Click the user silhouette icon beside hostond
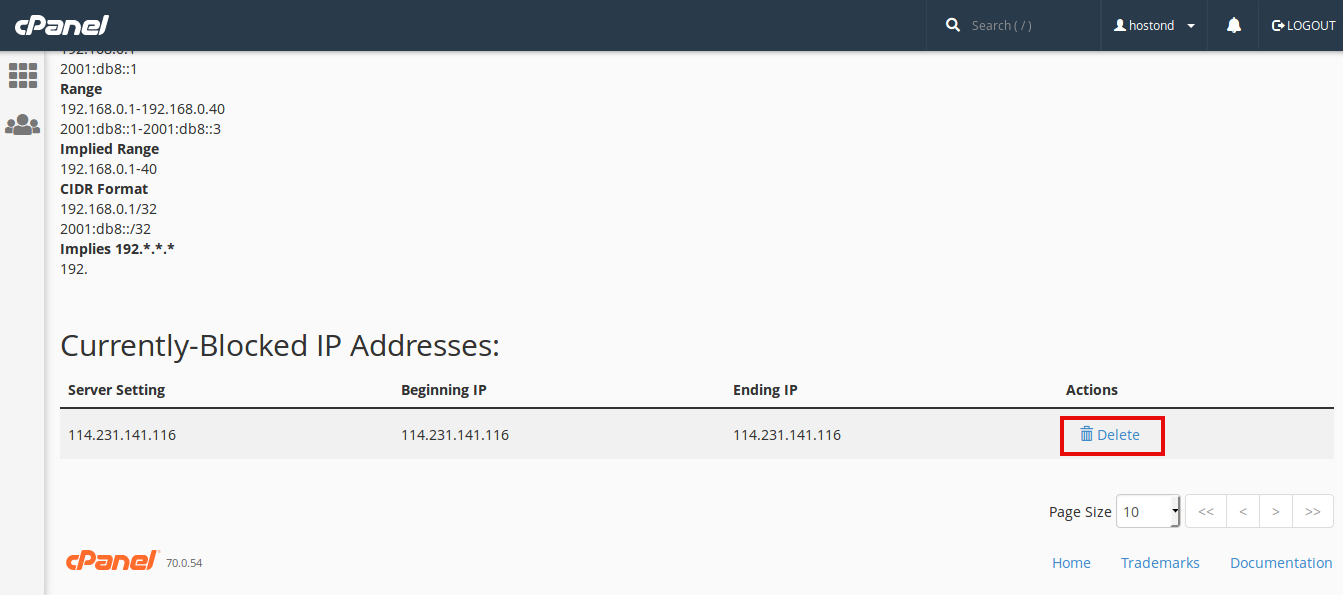The image size is (1343, 595). (1120, 25)
